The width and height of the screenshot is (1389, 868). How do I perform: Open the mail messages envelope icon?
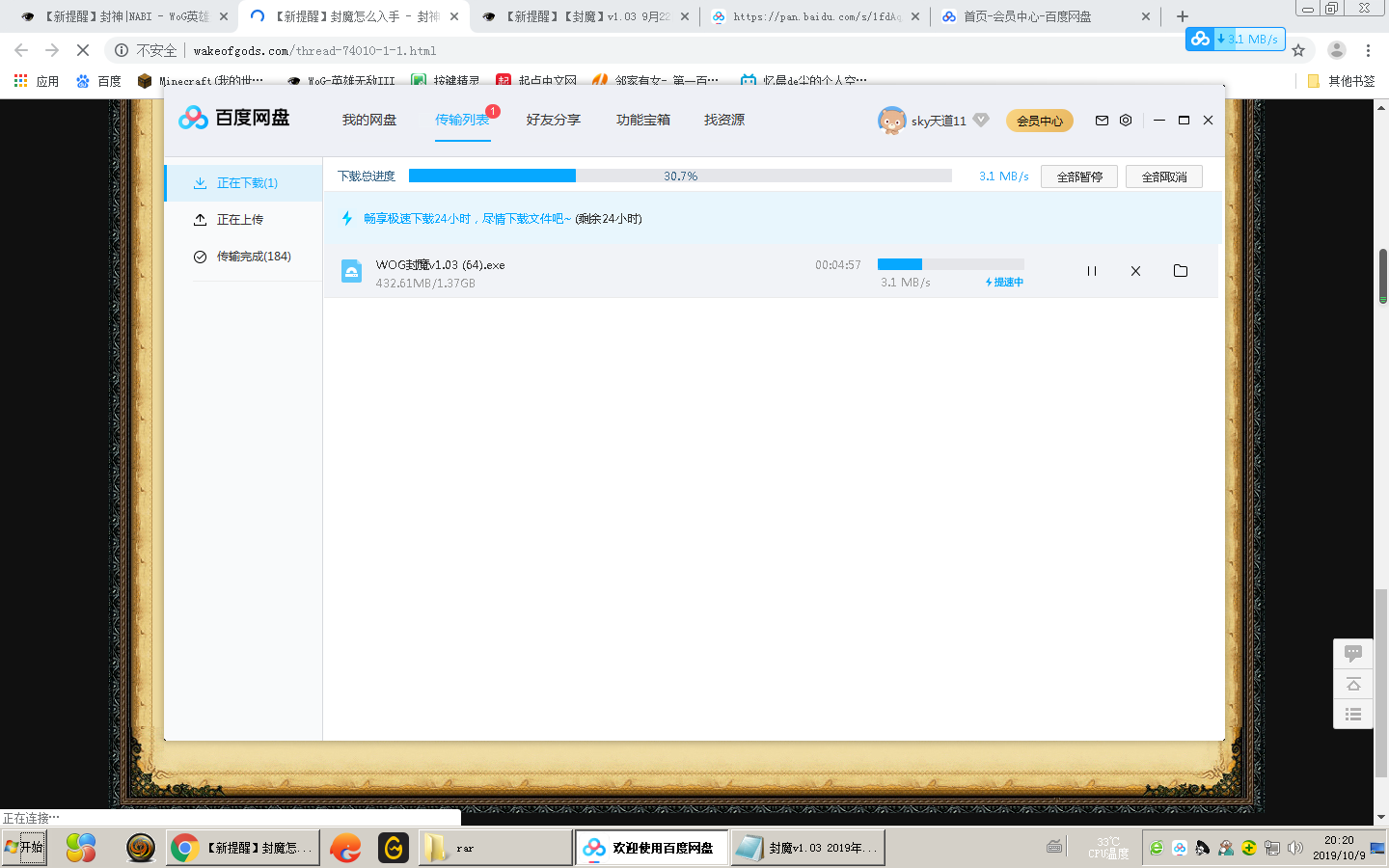(1102, 121)
